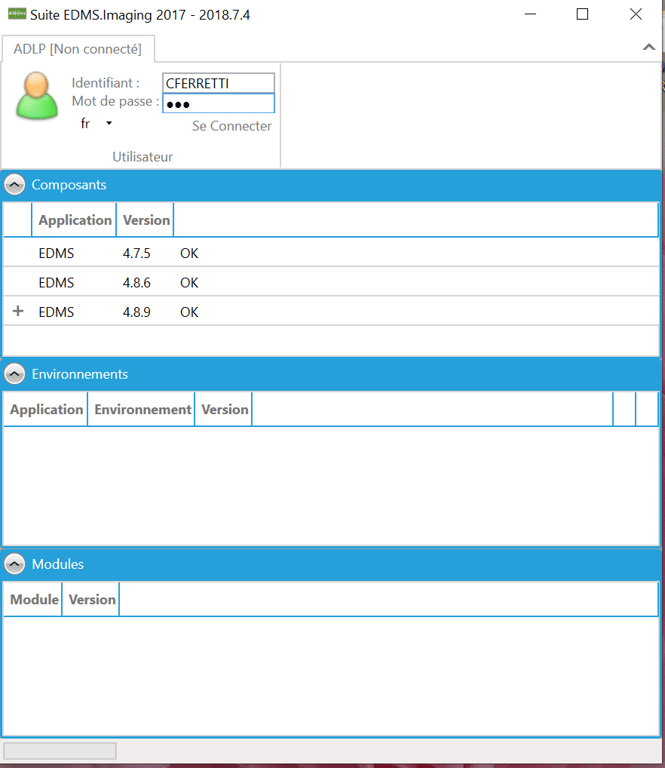
Task: Focus the Mot de passe field
Action: (218, 103)
